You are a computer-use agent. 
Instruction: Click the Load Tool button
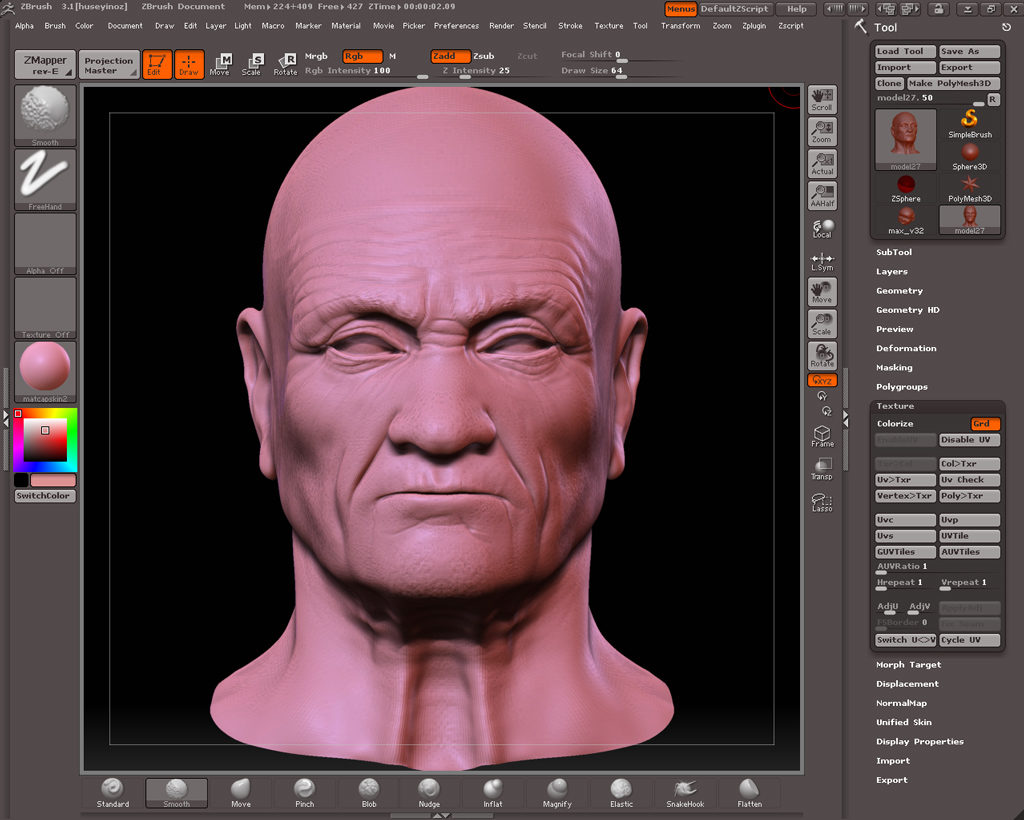point(905,52)
